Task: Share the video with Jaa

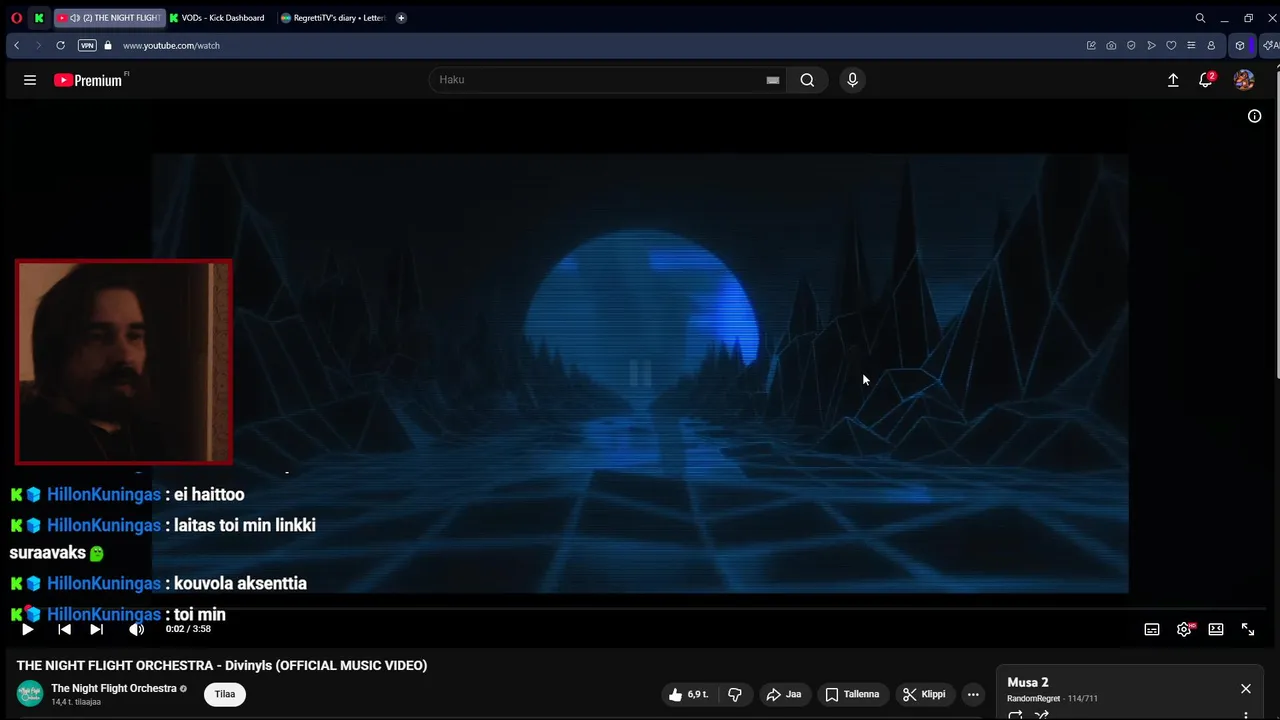Action: tap(784, 694)
